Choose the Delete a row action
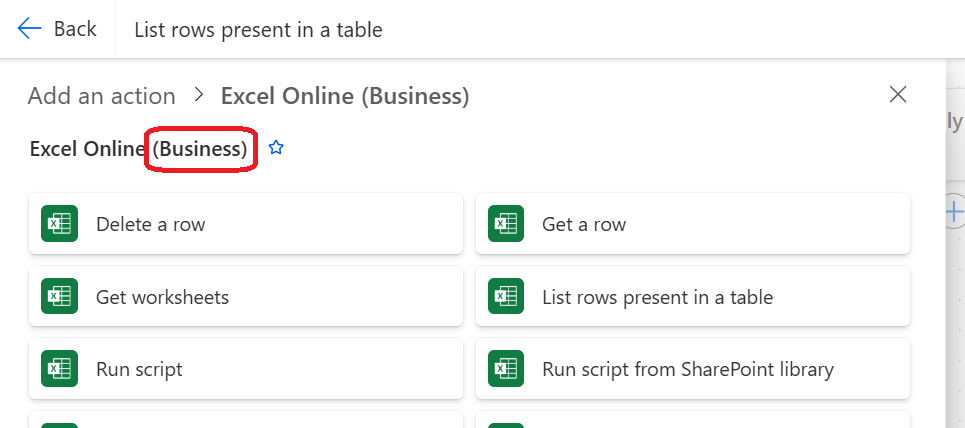The width and height of the screenshot is (965, 428). coord(246,224)
